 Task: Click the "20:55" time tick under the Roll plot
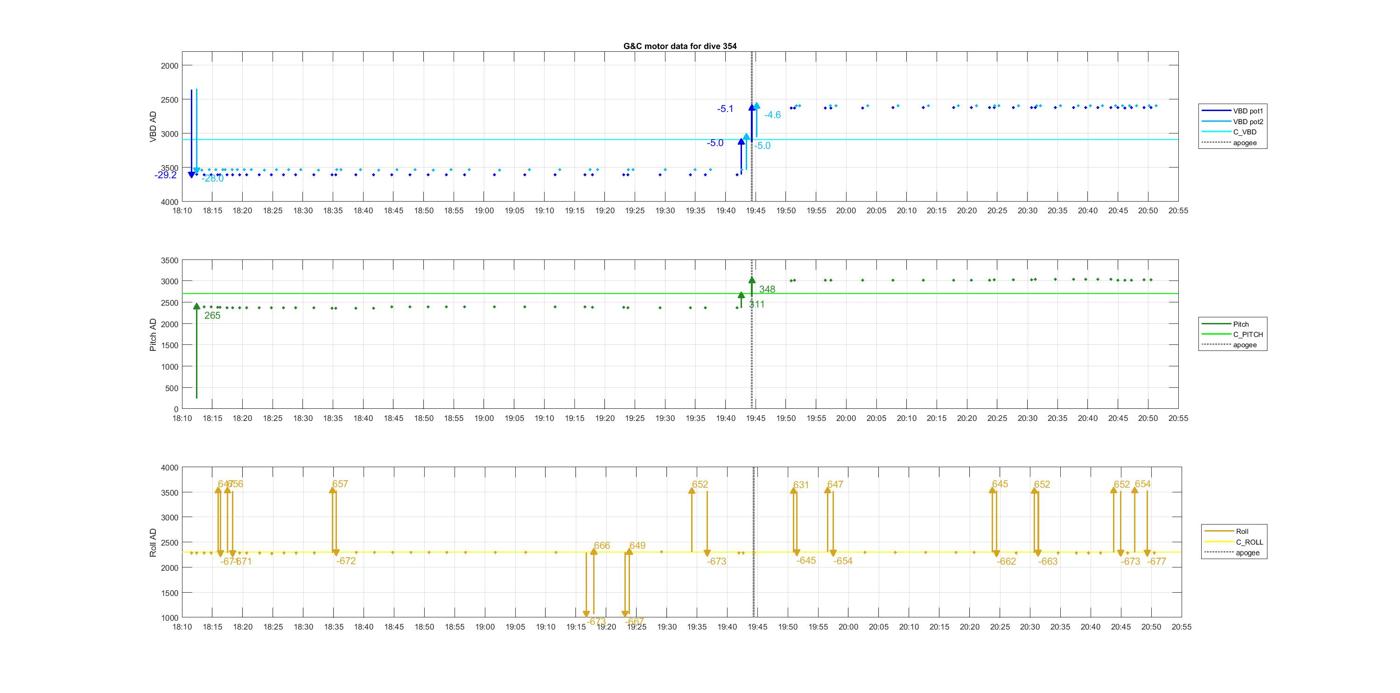(x=1180, y=628)
